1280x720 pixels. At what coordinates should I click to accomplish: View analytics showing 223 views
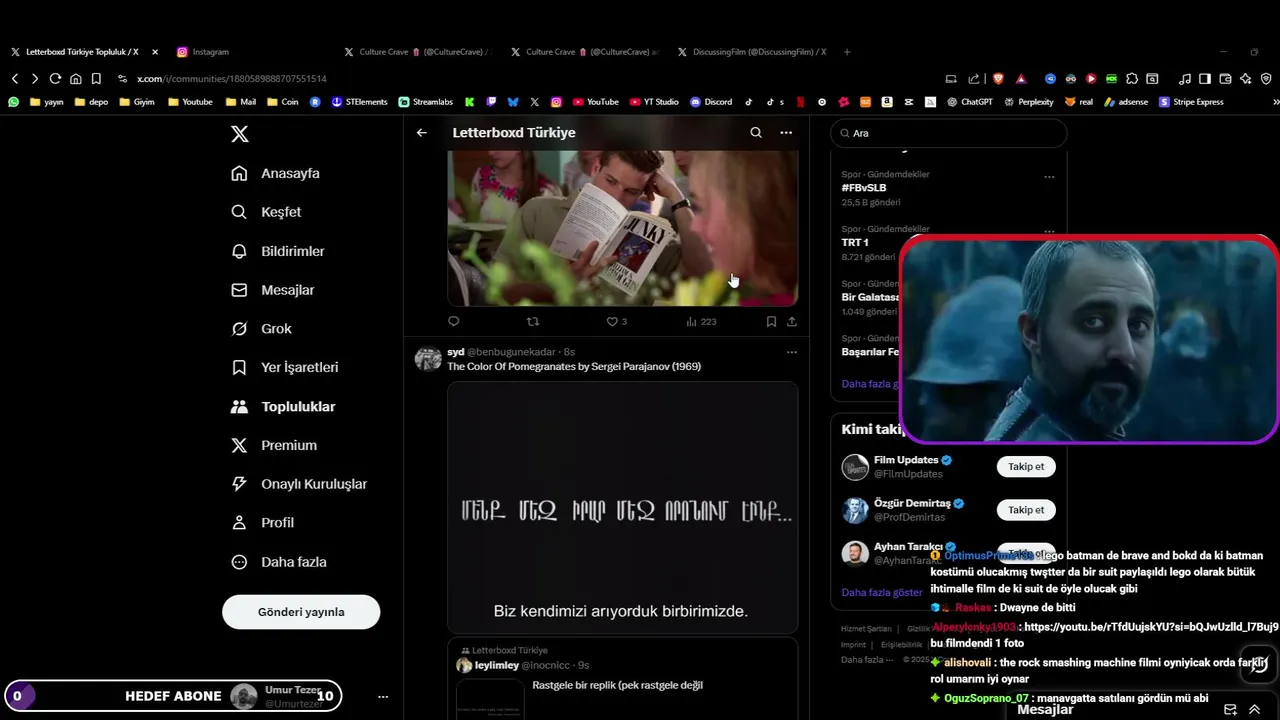coord(701,321)
